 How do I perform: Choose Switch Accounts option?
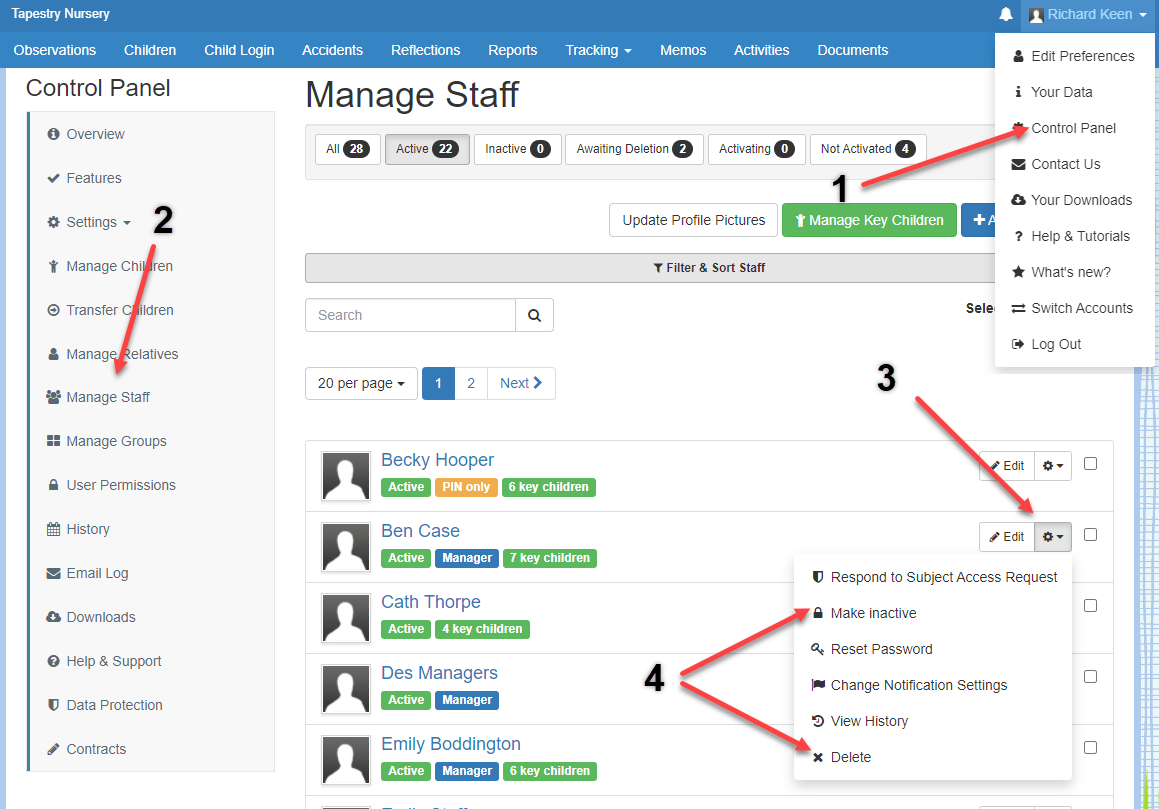(1073, 308)
